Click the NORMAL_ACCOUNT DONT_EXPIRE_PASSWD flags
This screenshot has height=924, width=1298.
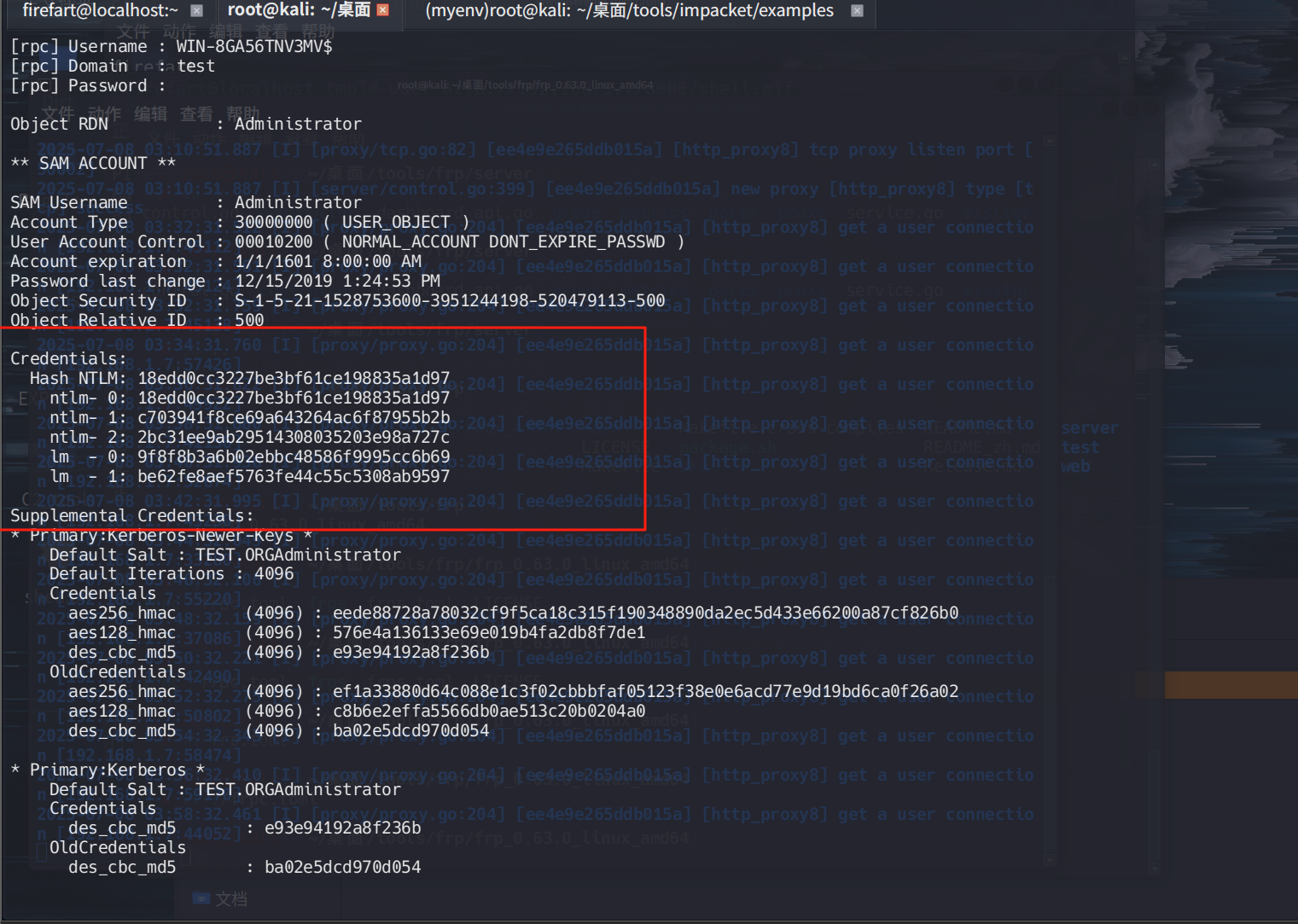(x=503, y=241)
